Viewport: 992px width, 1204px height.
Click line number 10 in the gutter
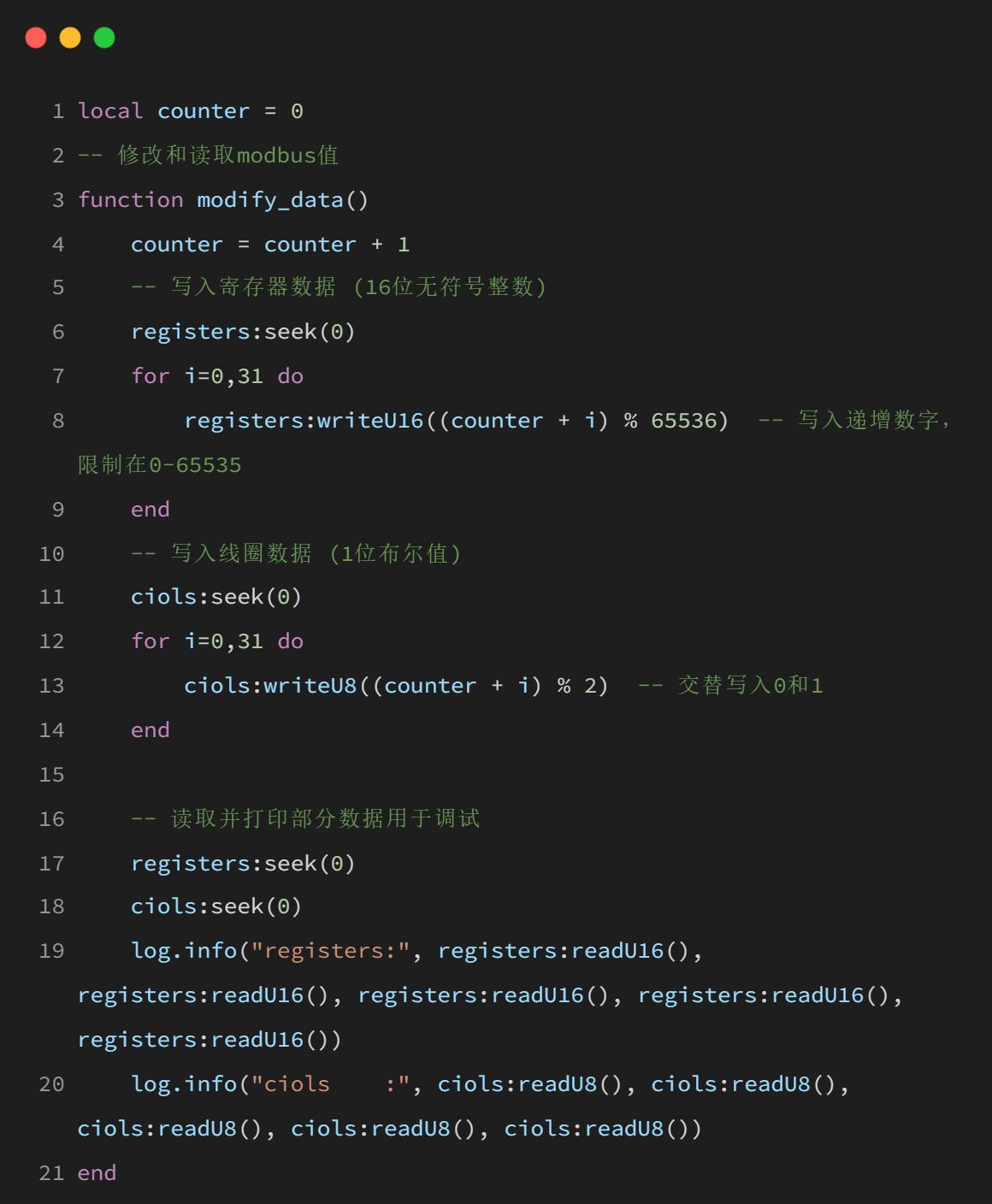coord(51,554)
